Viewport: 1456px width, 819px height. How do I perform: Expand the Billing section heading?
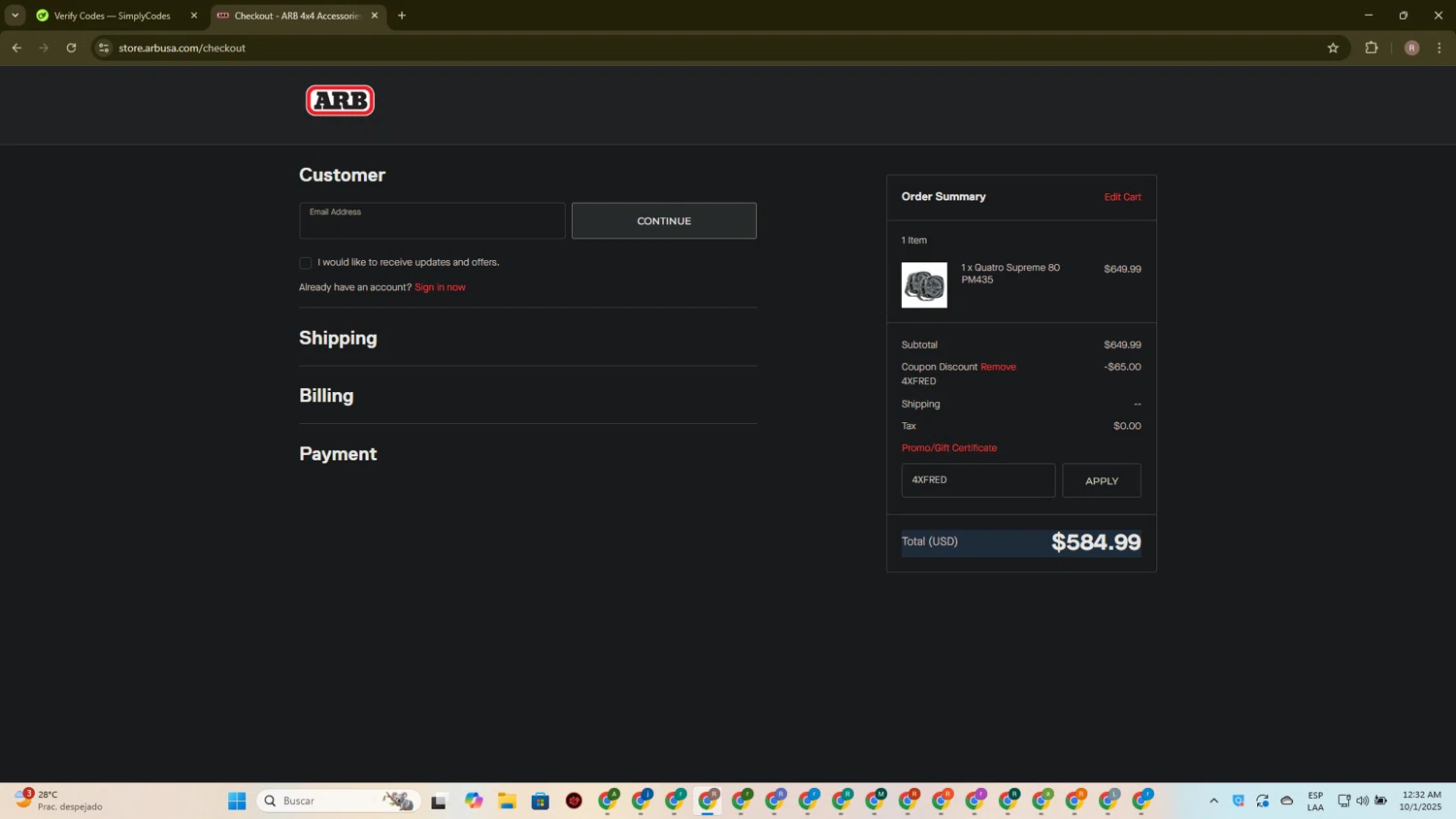pos(326,395)
